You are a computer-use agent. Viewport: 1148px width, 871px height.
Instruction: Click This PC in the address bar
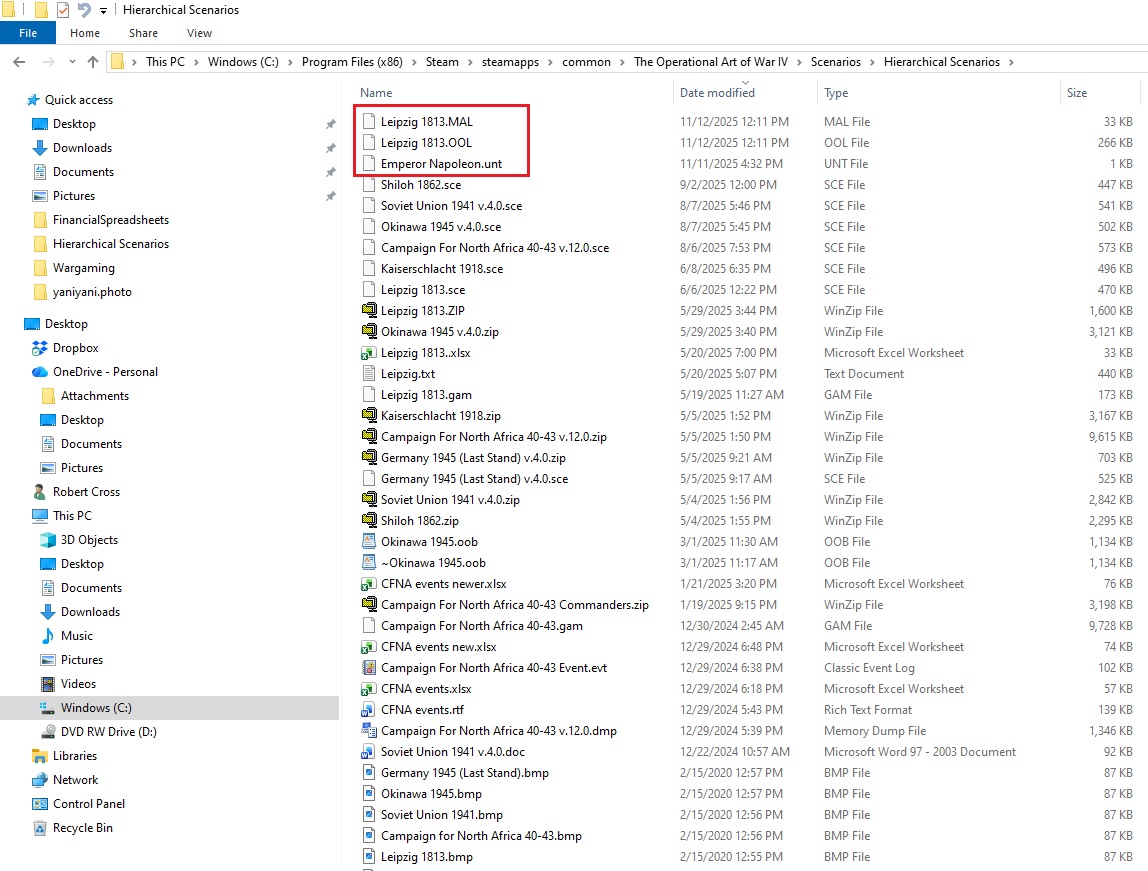pyautogui.click(x=165, y=62)
